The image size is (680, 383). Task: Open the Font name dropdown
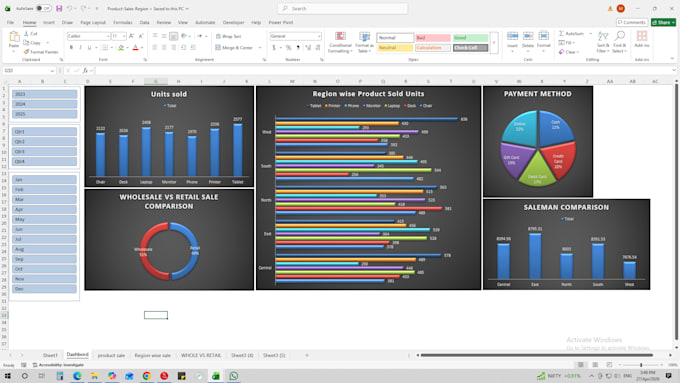(x=108, y=36)
